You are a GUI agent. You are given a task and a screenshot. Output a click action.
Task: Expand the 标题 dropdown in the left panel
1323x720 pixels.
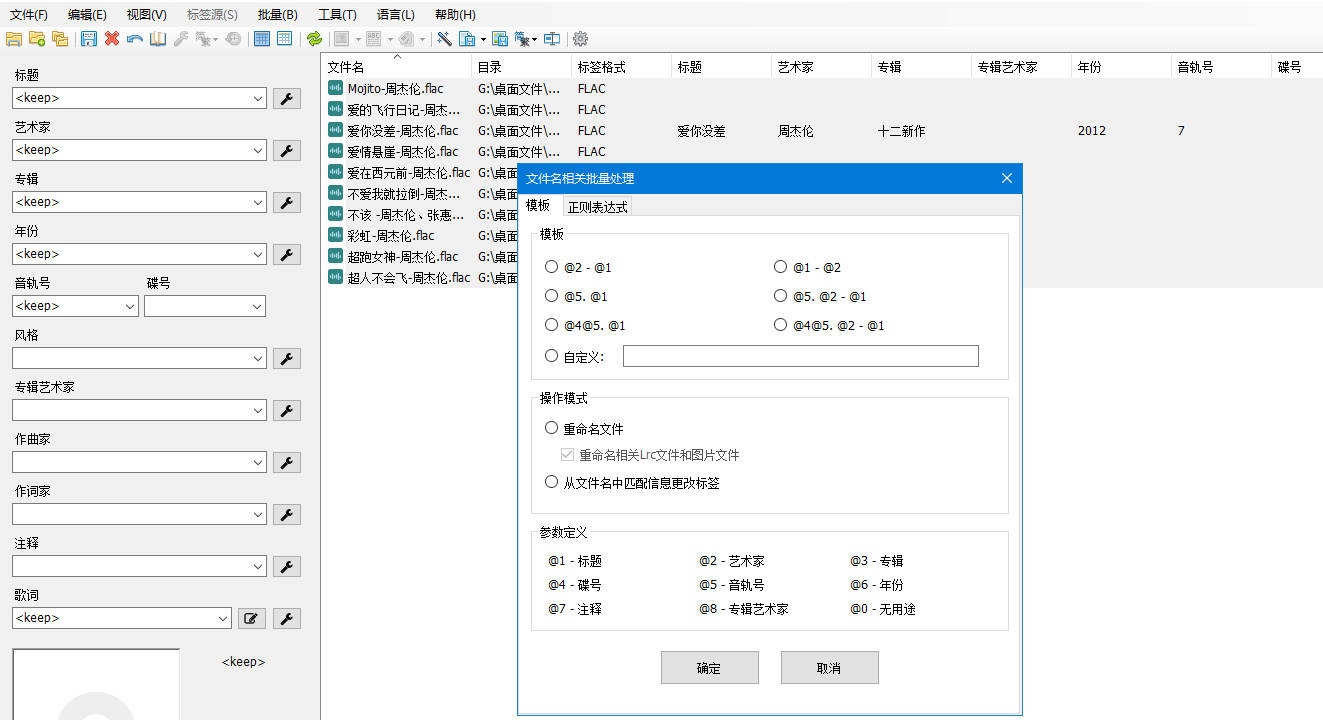click(x=258, y=98)
